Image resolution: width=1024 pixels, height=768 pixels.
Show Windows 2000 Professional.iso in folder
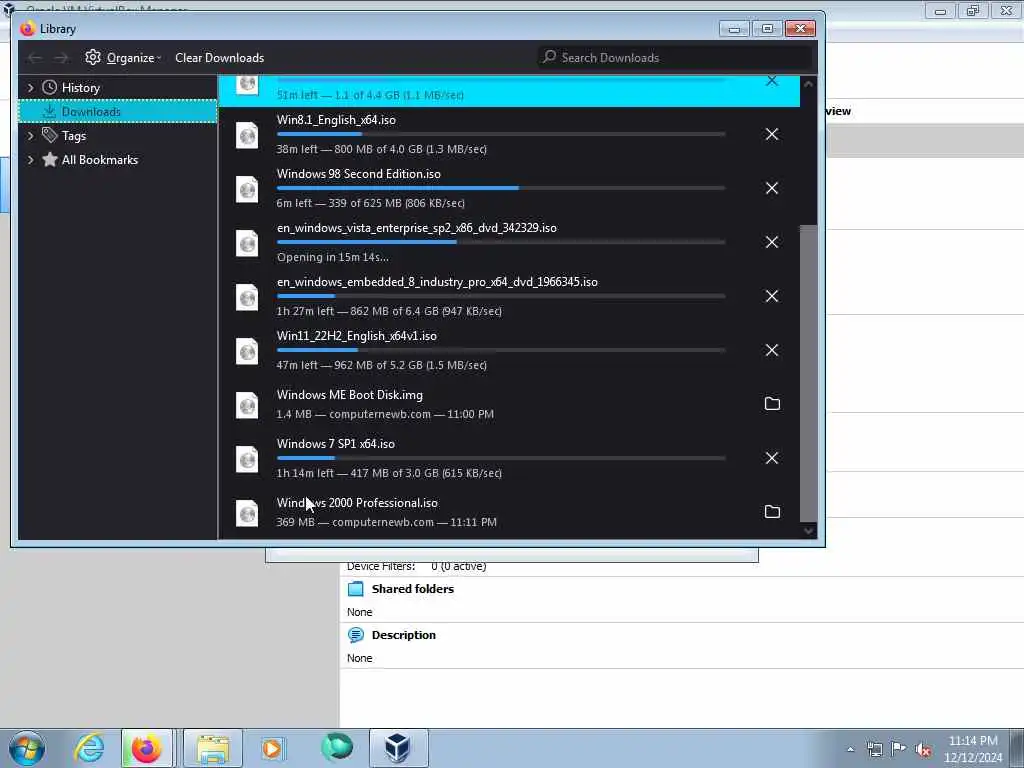pyautogui.click(x=772, y=511)
